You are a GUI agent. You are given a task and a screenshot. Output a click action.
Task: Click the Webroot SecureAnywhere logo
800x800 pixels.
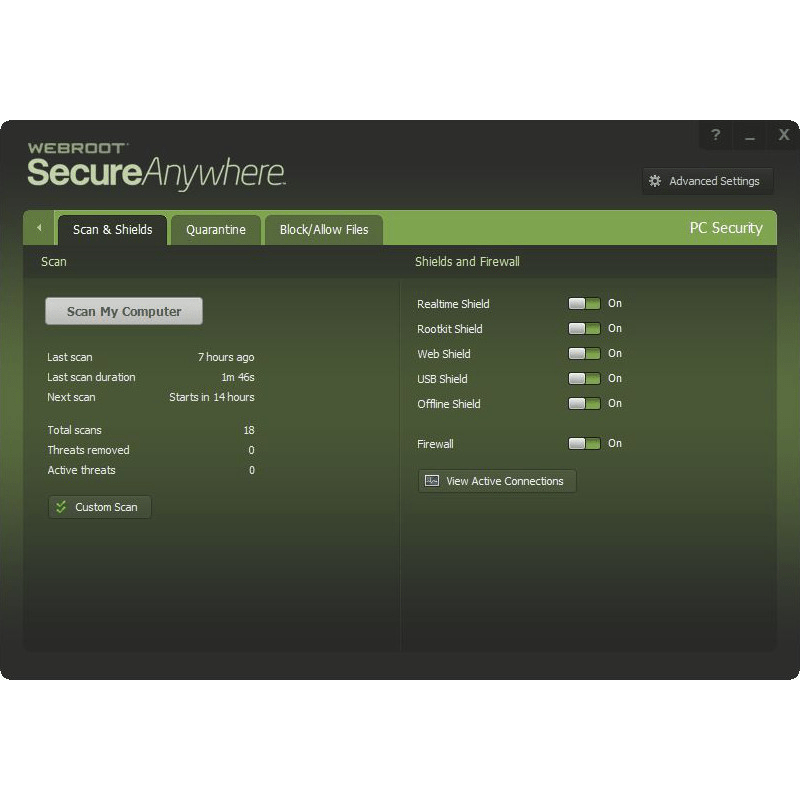[156, 165]
